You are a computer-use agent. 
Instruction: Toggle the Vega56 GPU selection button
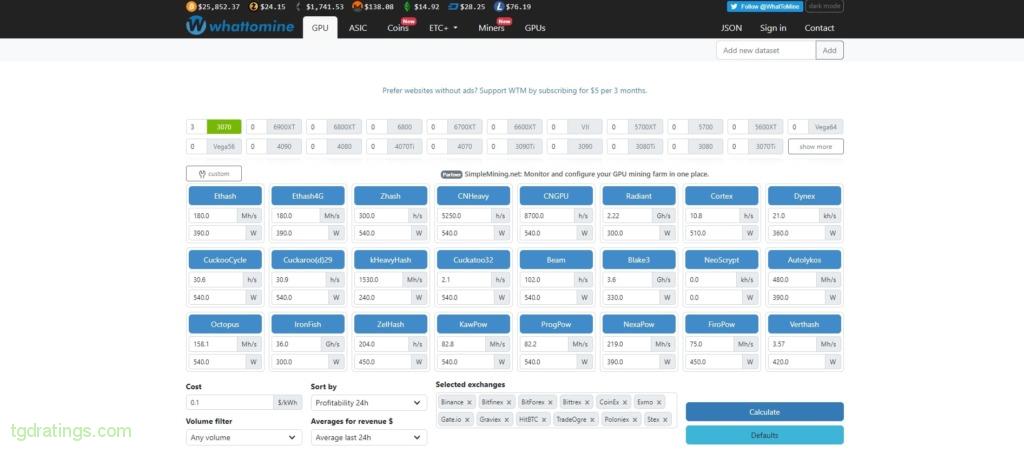coord(224,146)
